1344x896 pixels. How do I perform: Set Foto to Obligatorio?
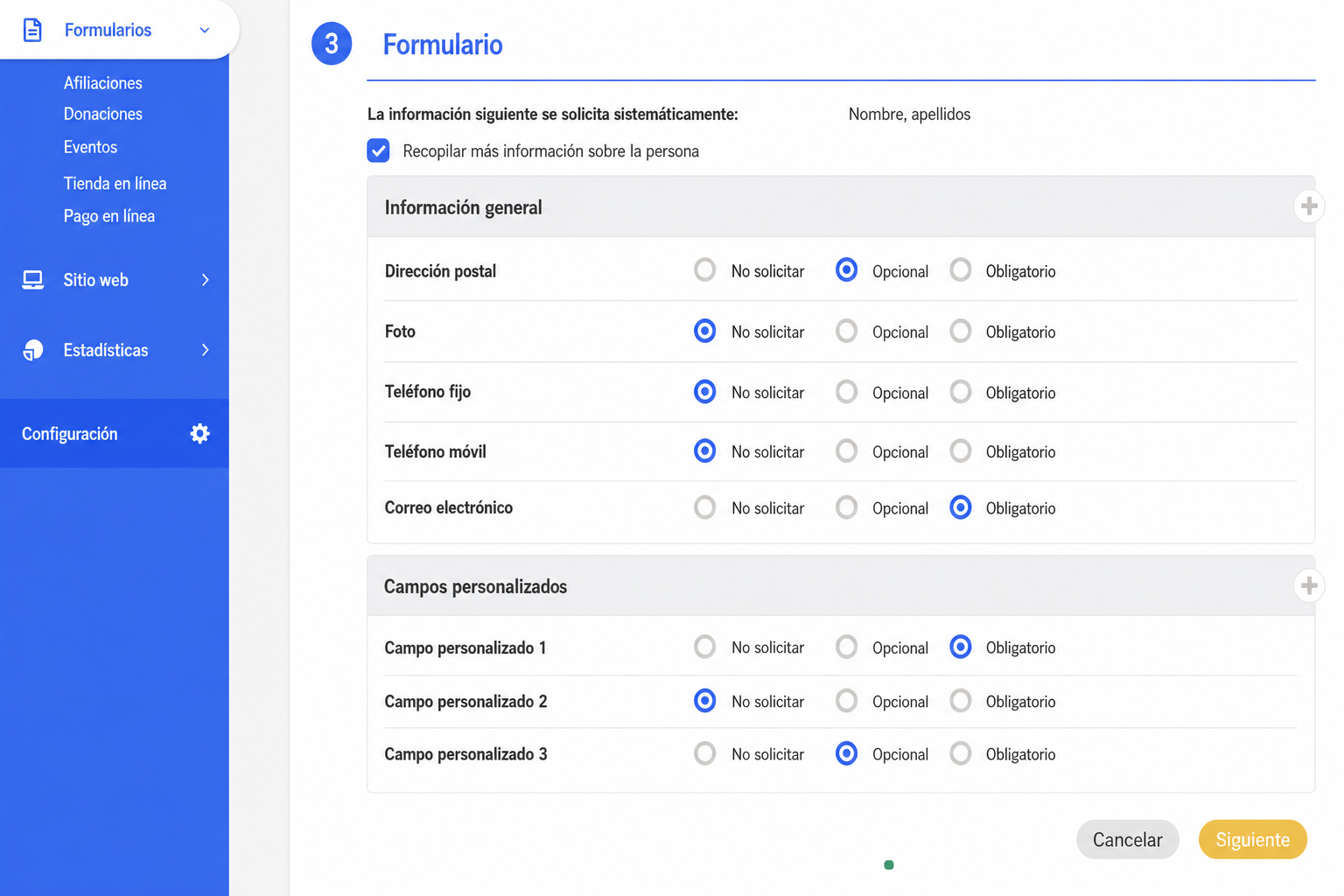click(x=960, y=331)
